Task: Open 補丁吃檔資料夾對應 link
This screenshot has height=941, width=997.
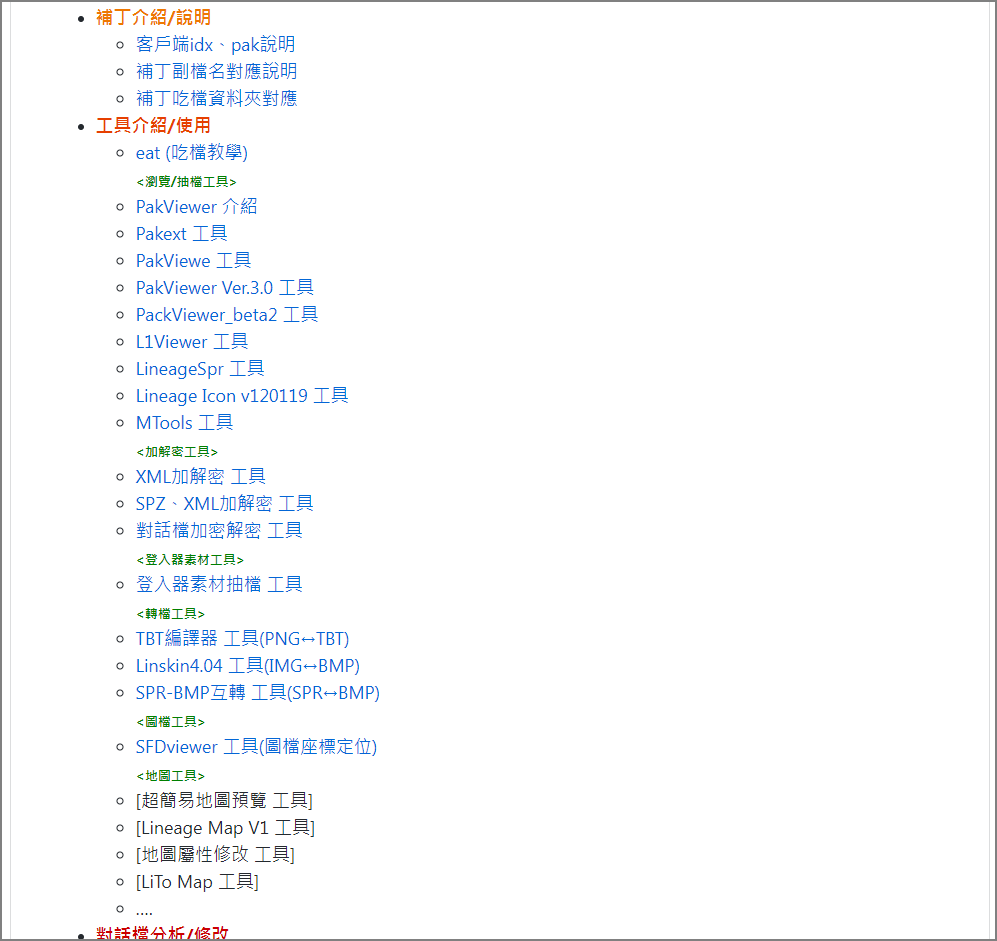Action: [x=216, y=99]
